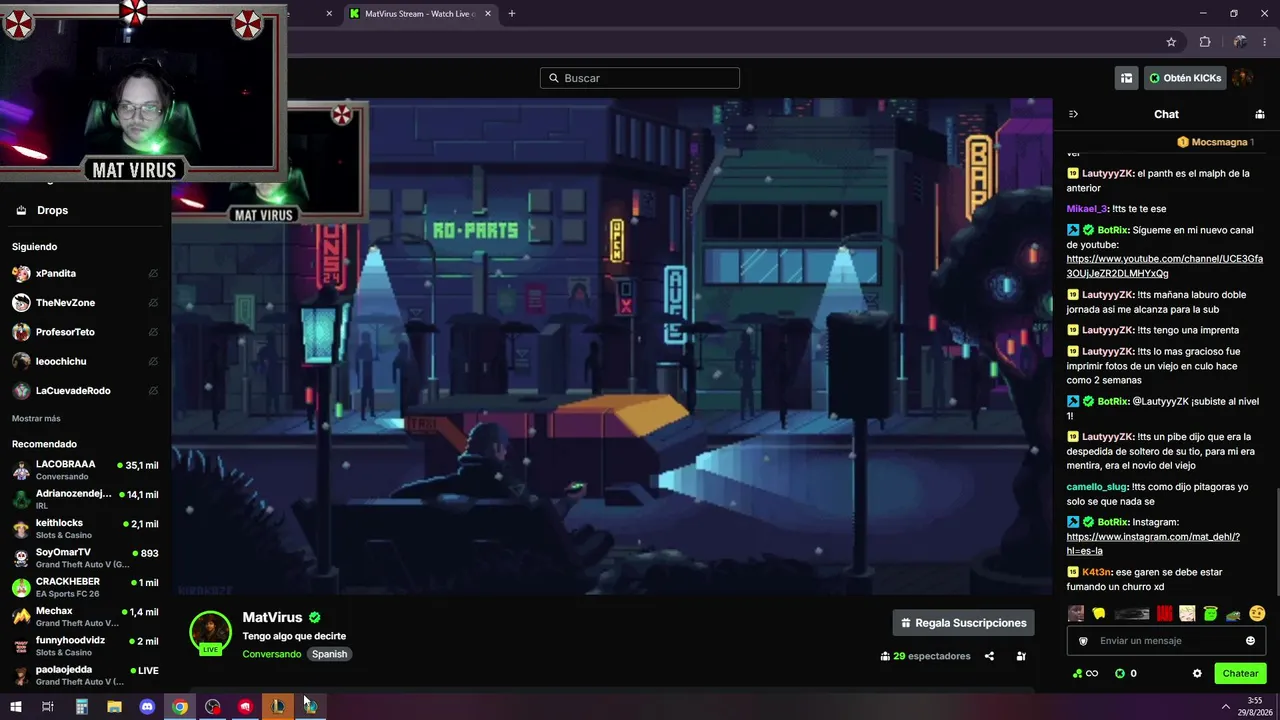This screenshot has width=1280, height=720.
Task: Toggle notifications for TheNevZone
Action: (x=153, y=302)
